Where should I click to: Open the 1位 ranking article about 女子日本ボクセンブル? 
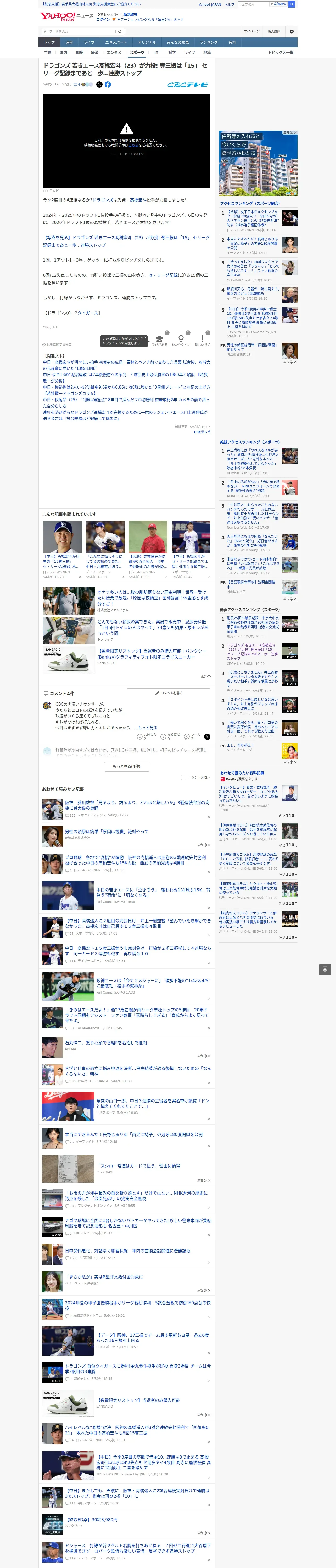[253, 218]
